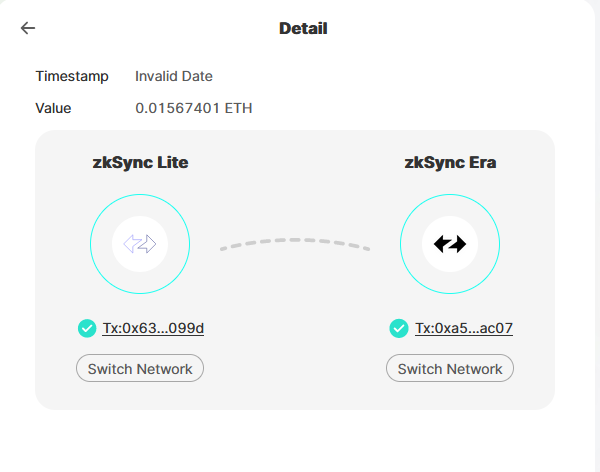Image resolution: width=600 pixels, height=472 pixels.
Task: Click the zkSync Lite double-arrow logo
Action: (x=140, y=244)
